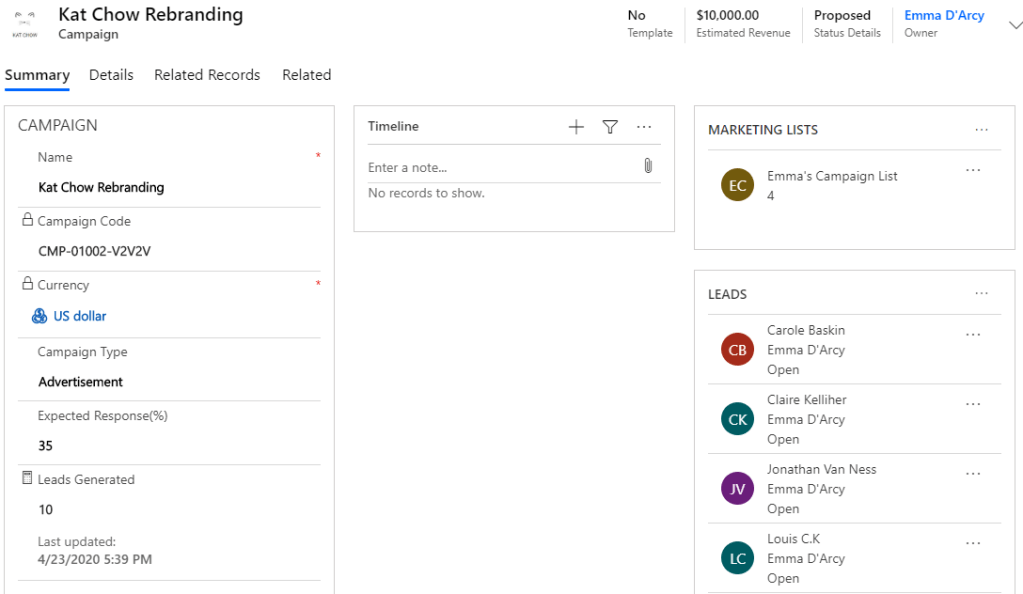Open more options for Claire Kelliher lead
The image size is (1023, 594).
point(973,404)
